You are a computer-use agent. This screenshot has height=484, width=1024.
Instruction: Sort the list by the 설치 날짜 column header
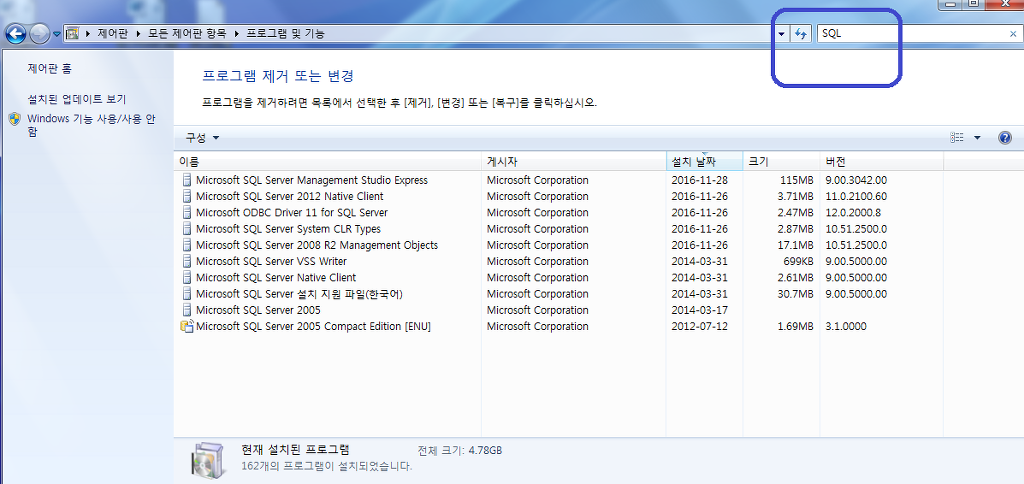click(x=693, y=161)
